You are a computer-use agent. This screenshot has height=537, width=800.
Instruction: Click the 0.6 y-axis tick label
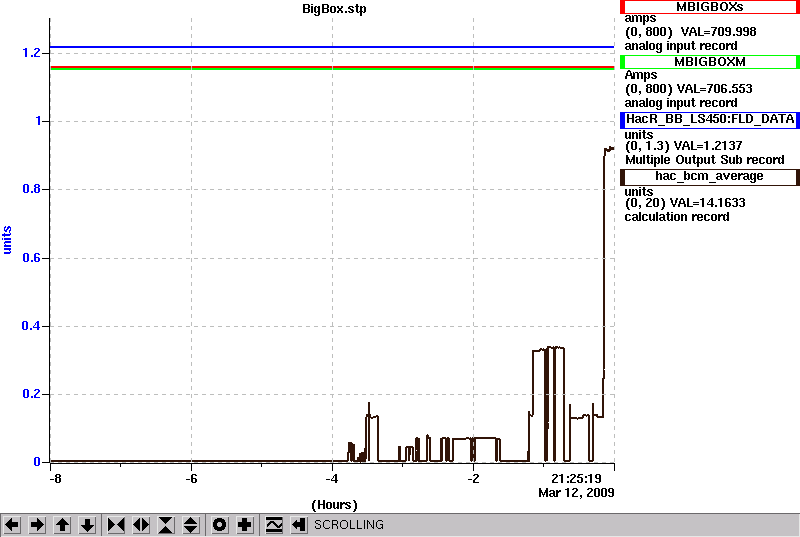(31, 258)
